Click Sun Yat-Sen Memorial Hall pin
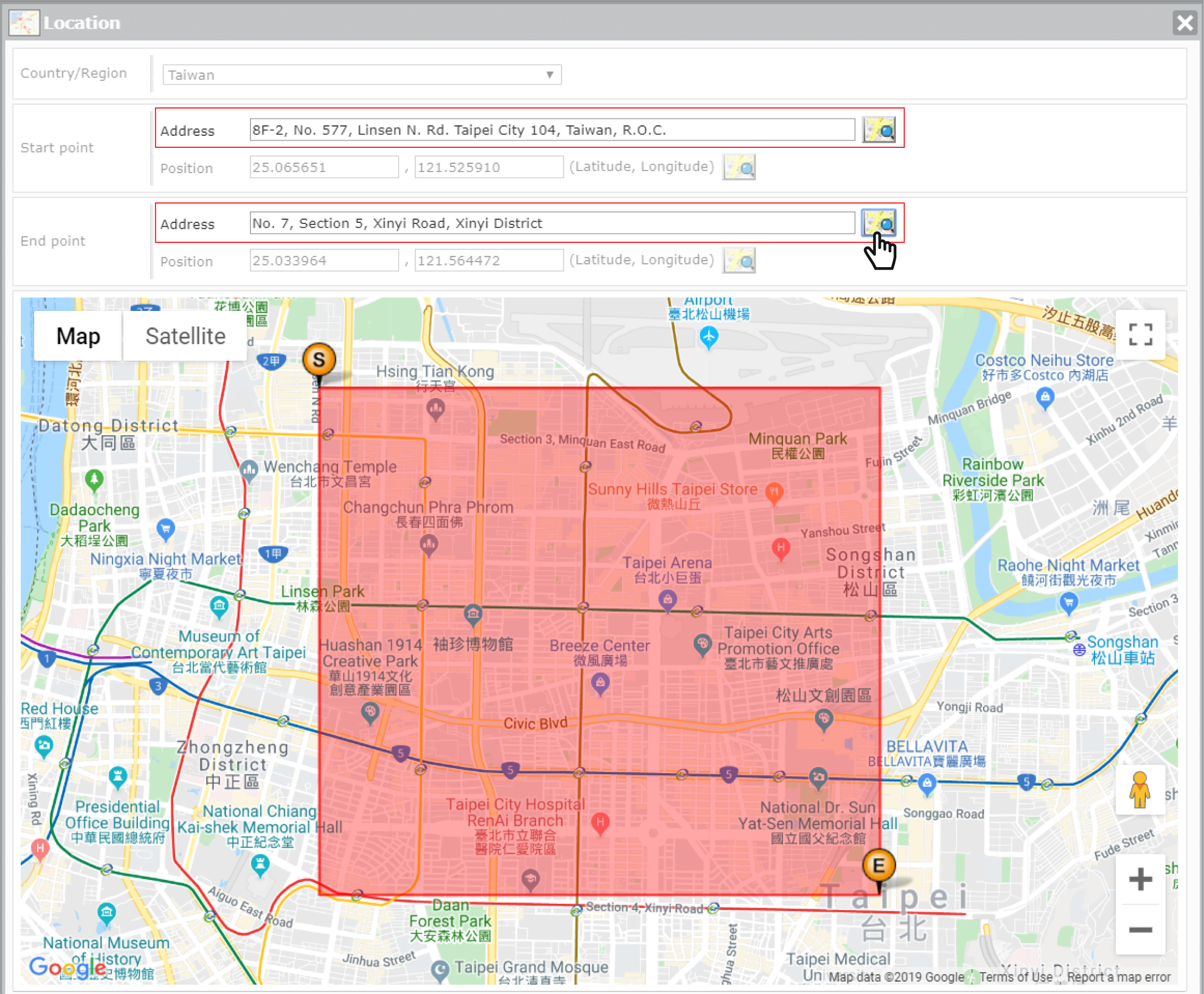Image resolution: width=1204 pixels, height=994 pixels. click(x=818, y=779)
